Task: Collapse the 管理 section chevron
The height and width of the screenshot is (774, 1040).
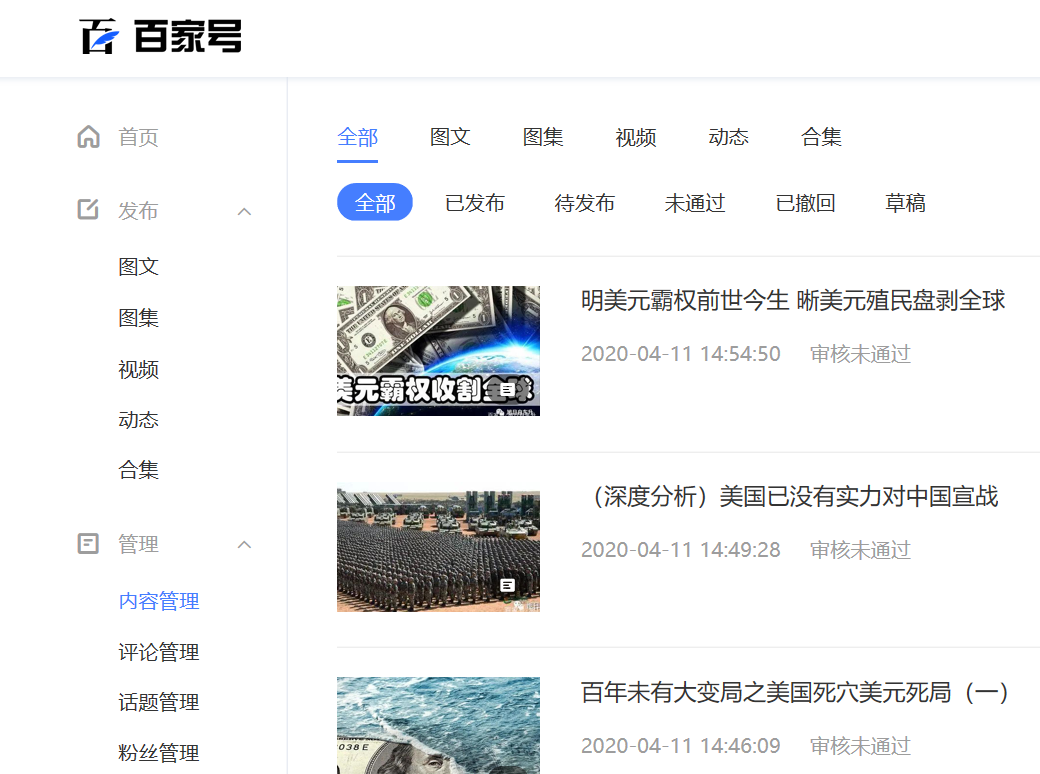Action: (244, 543)
